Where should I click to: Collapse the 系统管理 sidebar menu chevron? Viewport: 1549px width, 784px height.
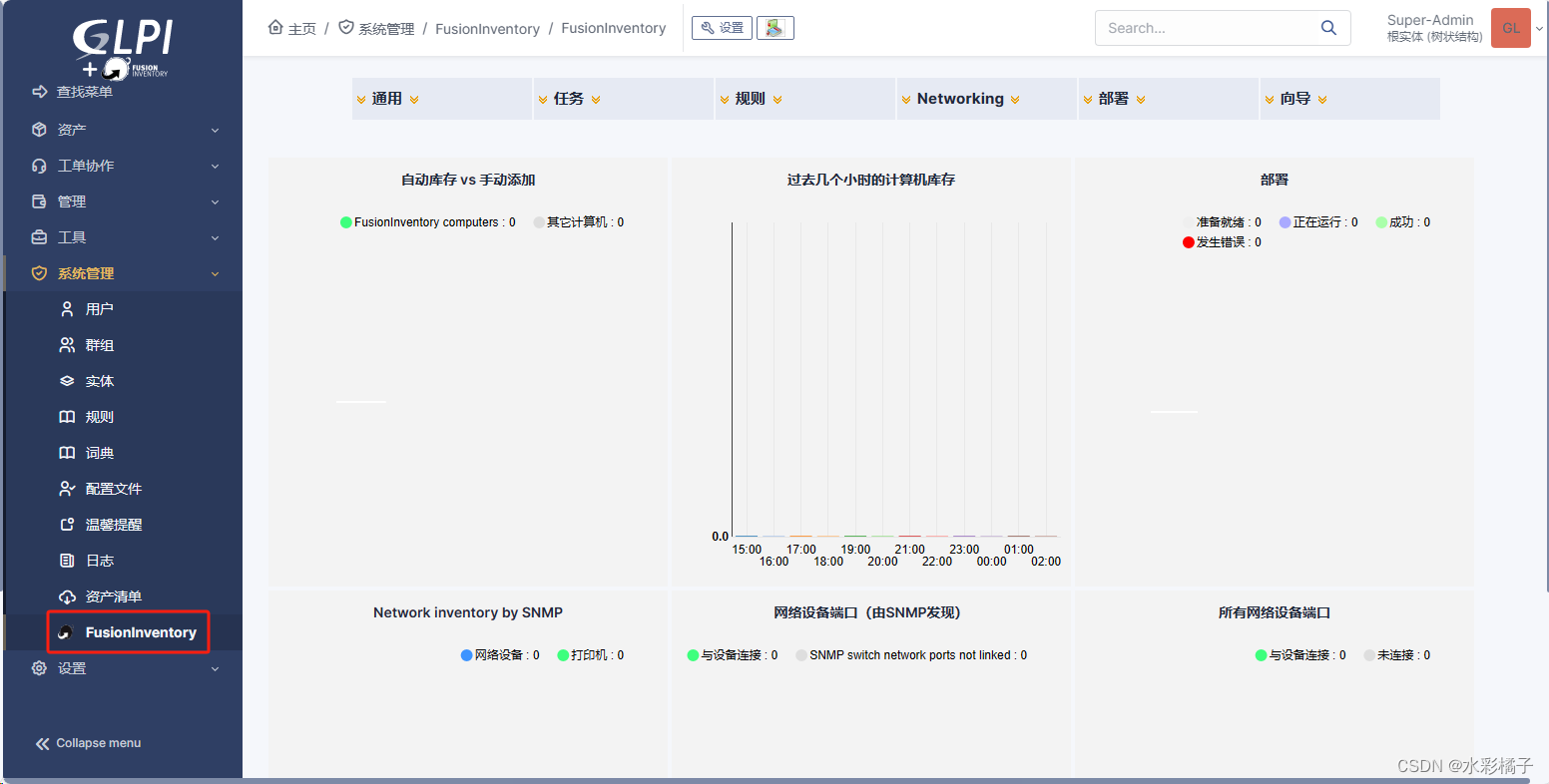pos(215,274)
